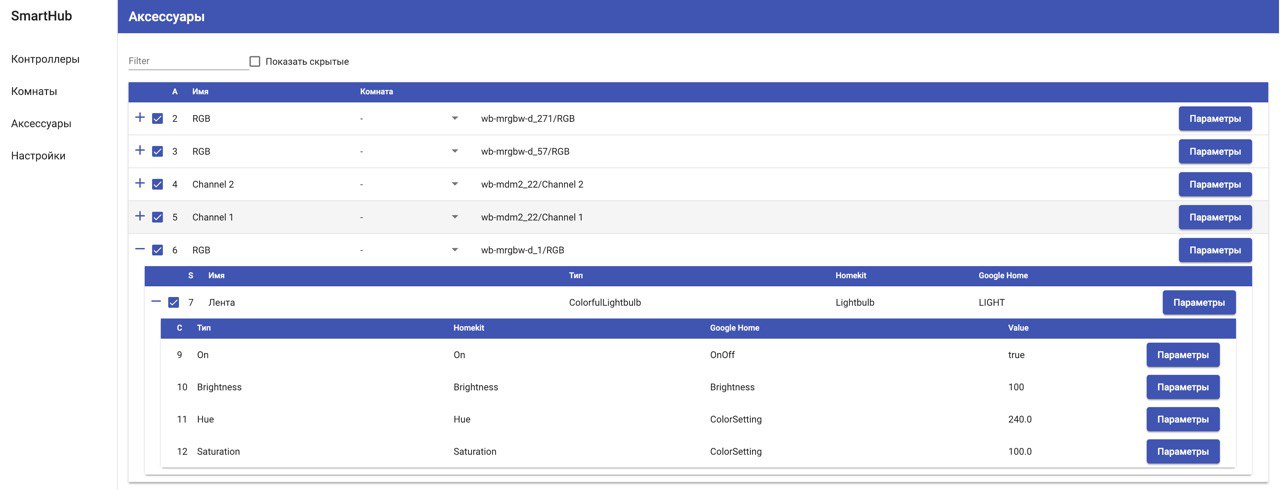Expand the Channel 2 accessory row

pyautogui.click(x=140, y=184)
